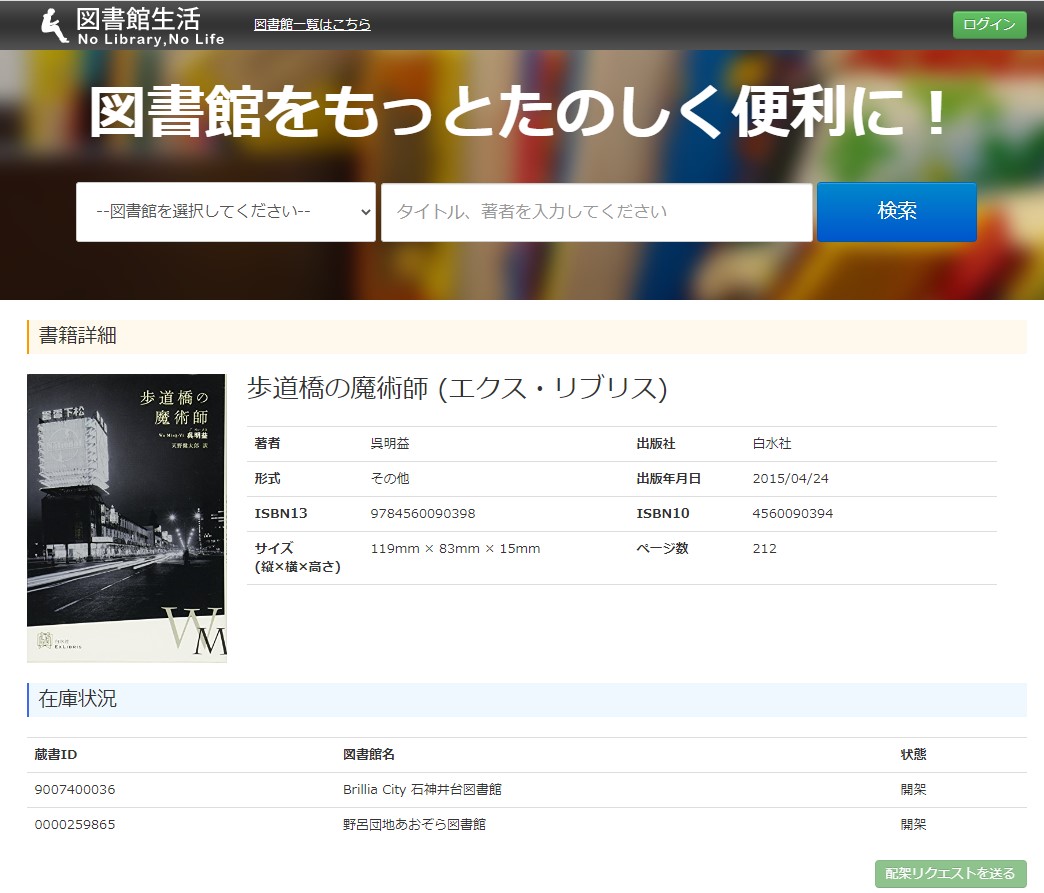The image size is (1044, 893).
Task: Click the ISBN10 field label
Action: (x=663, y=513)
